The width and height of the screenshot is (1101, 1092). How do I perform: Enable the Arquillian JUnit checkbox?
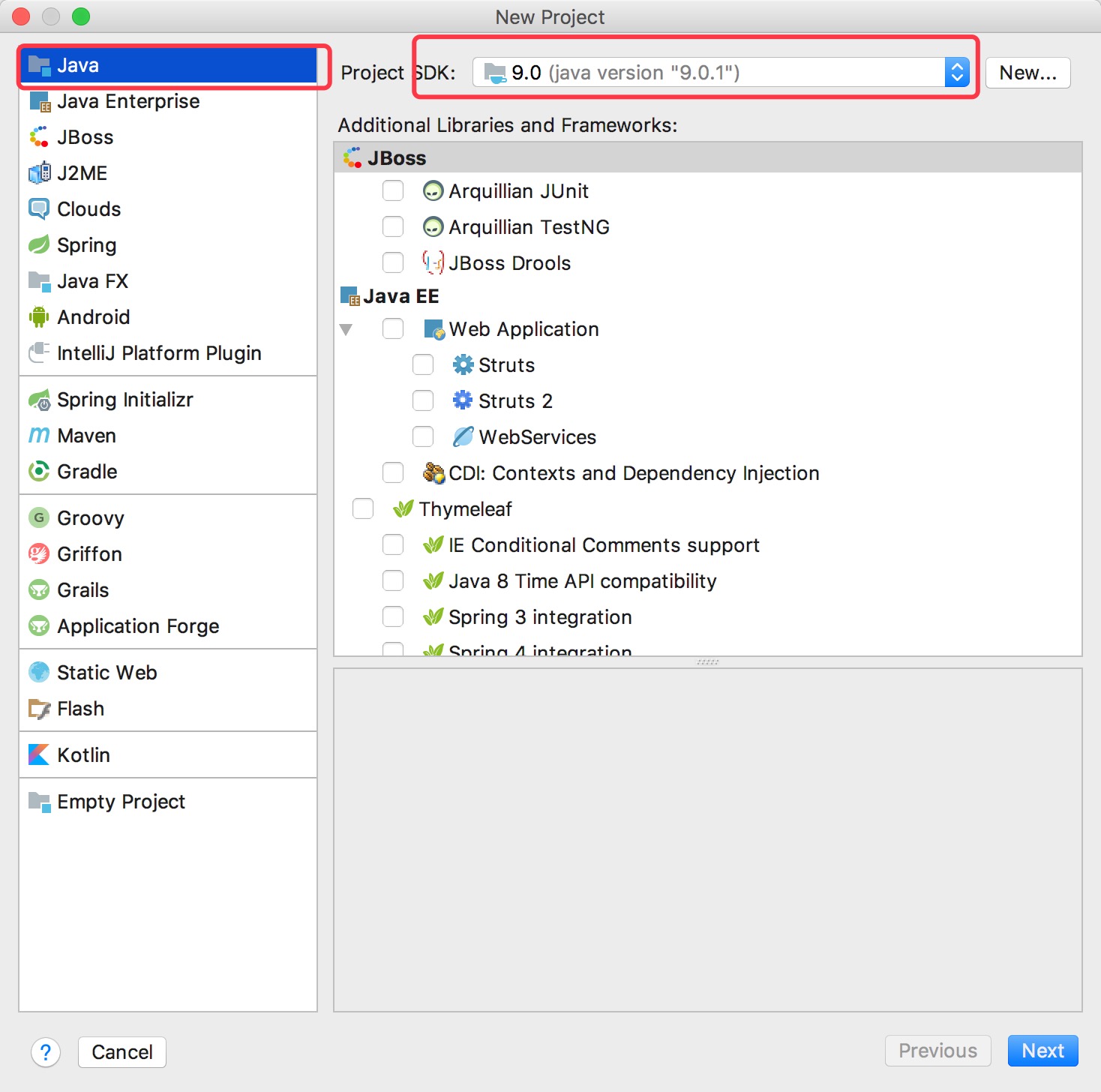pyautogui.click(x=393, y=191)
